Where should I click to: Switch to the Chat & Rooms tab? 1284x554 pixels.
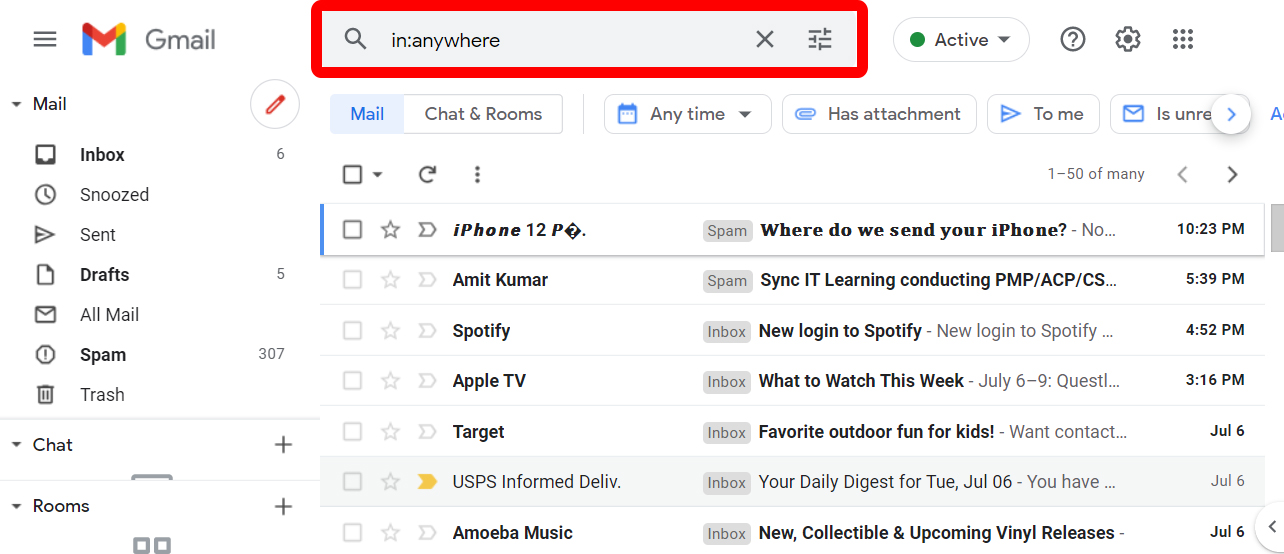point(483,114)
